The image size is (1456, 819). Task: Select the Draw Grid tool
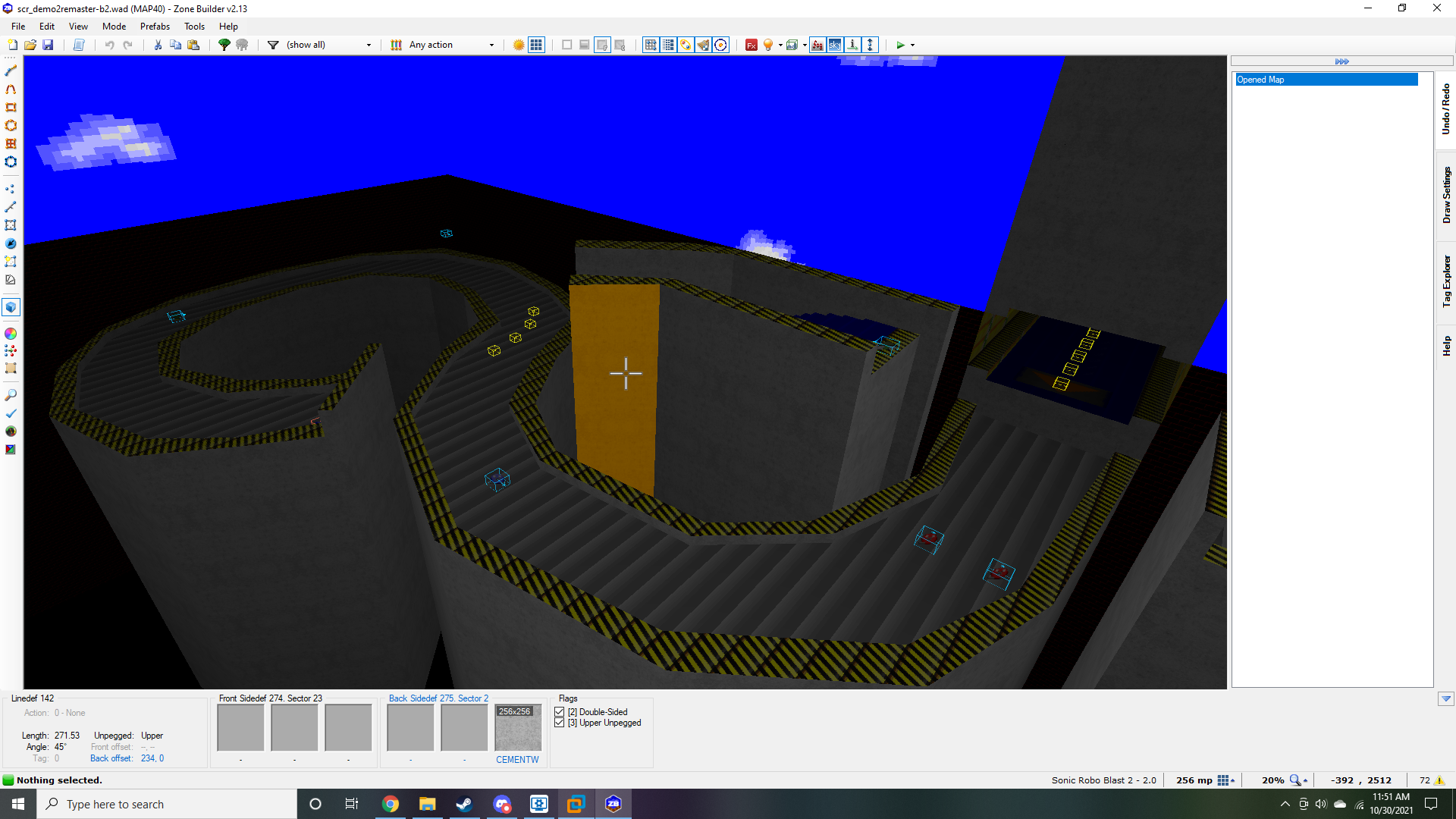(11, 143)
